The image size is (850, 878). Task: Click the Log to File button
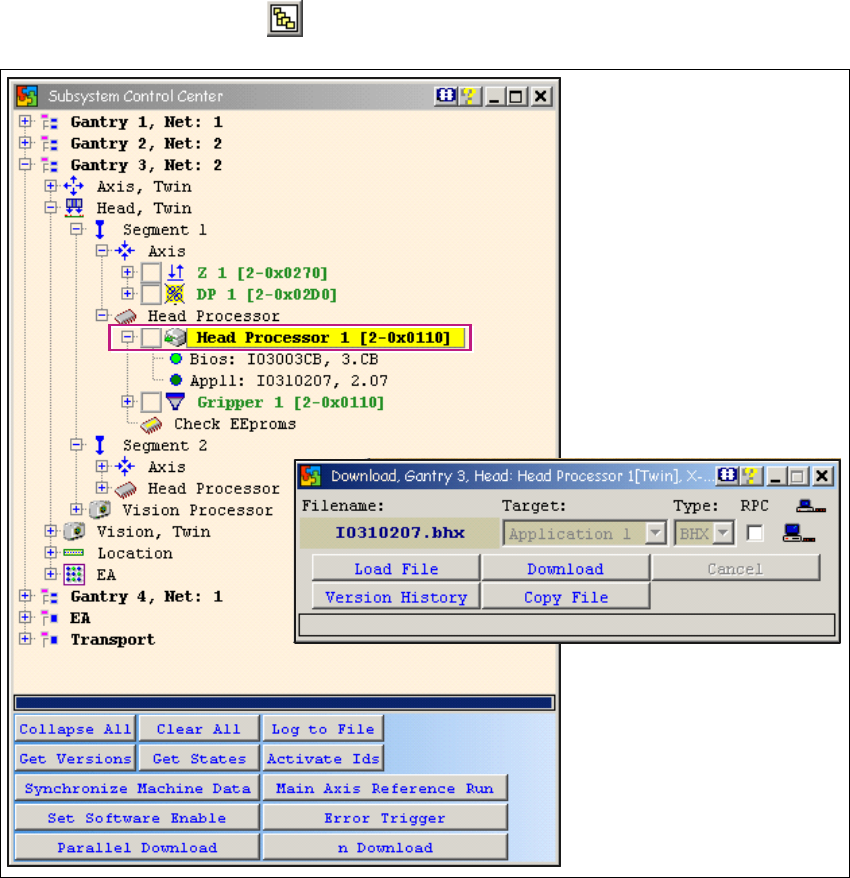pyautogui.click(x=323, y=728)
